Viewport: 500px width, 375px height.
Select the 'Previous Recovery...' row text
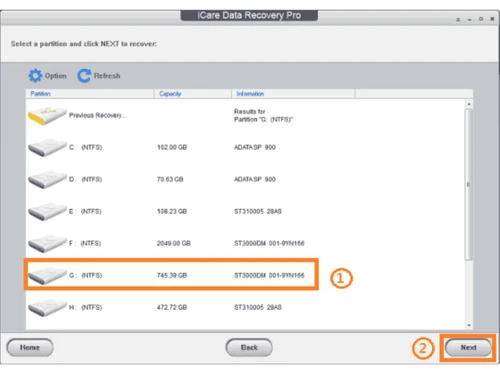97,115
